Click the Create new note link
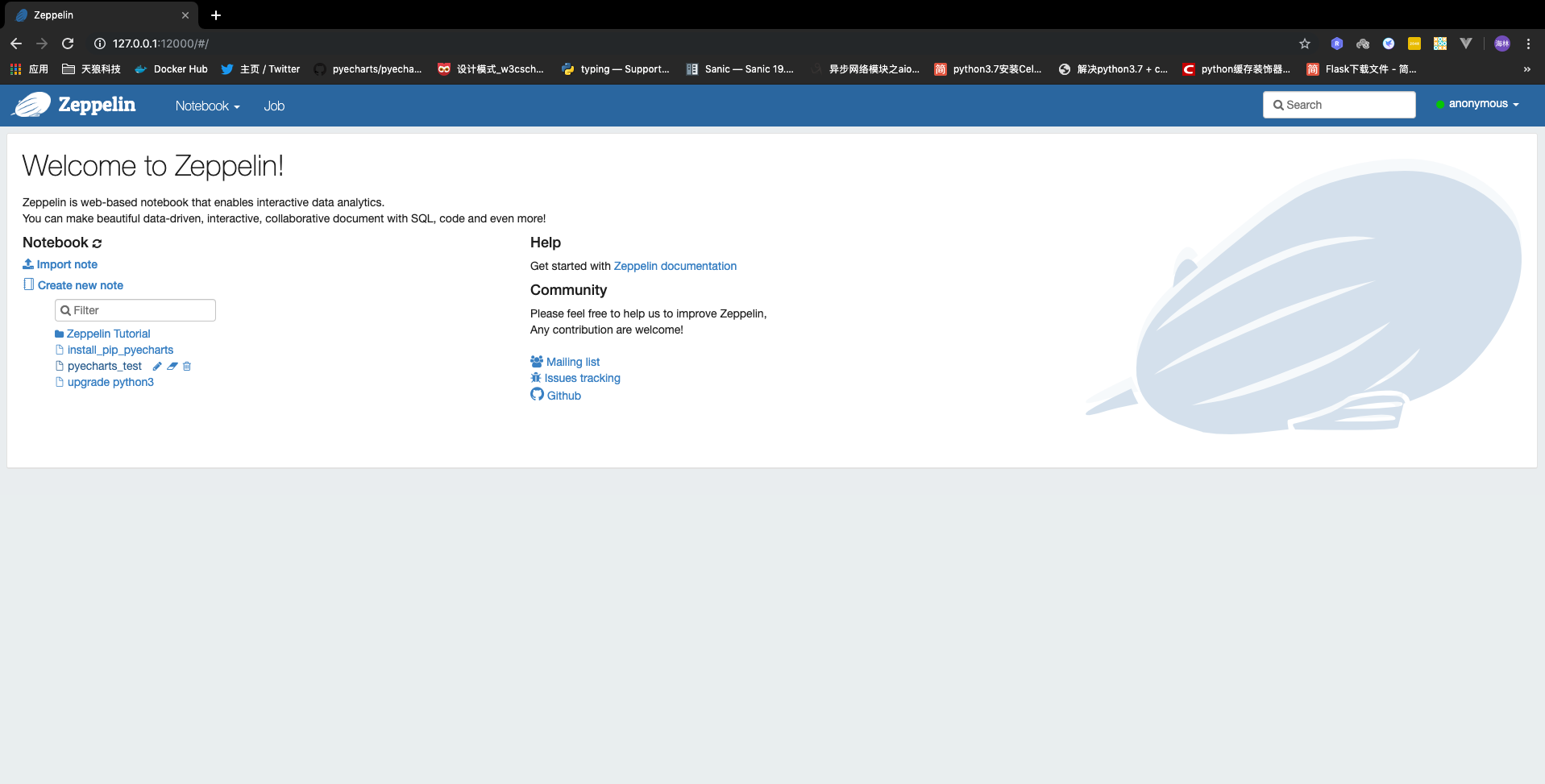This screenshot has height=784, width=1545. [x=81, y=285]
